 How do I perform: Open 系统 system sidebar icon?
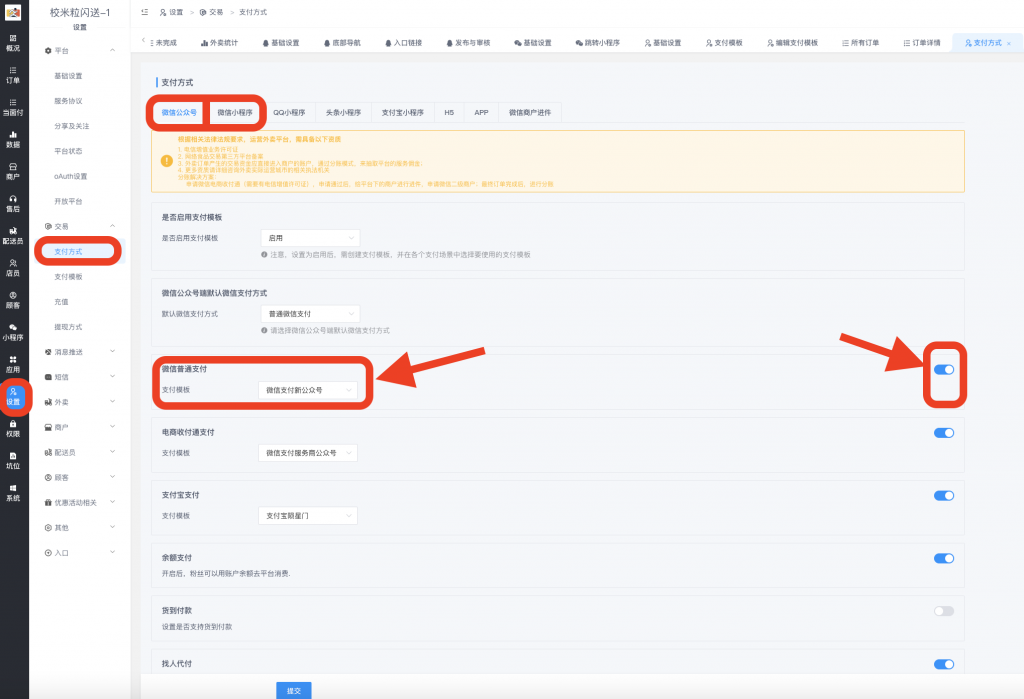click(13, 492)
